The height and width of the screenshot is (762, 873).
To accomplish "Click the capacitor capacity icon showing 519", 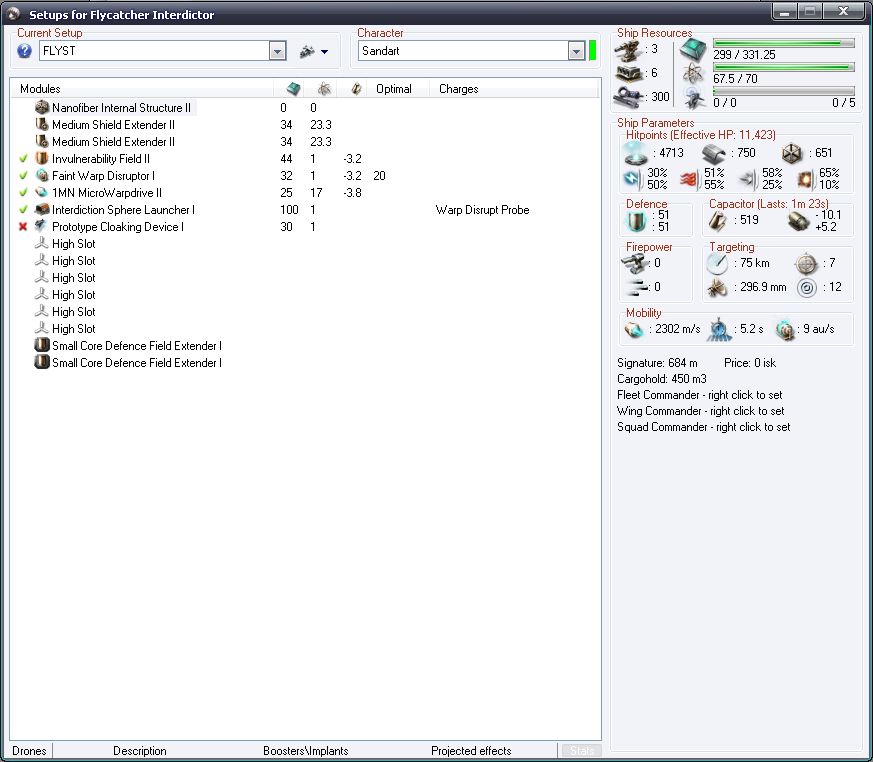I will click(718, 220).
